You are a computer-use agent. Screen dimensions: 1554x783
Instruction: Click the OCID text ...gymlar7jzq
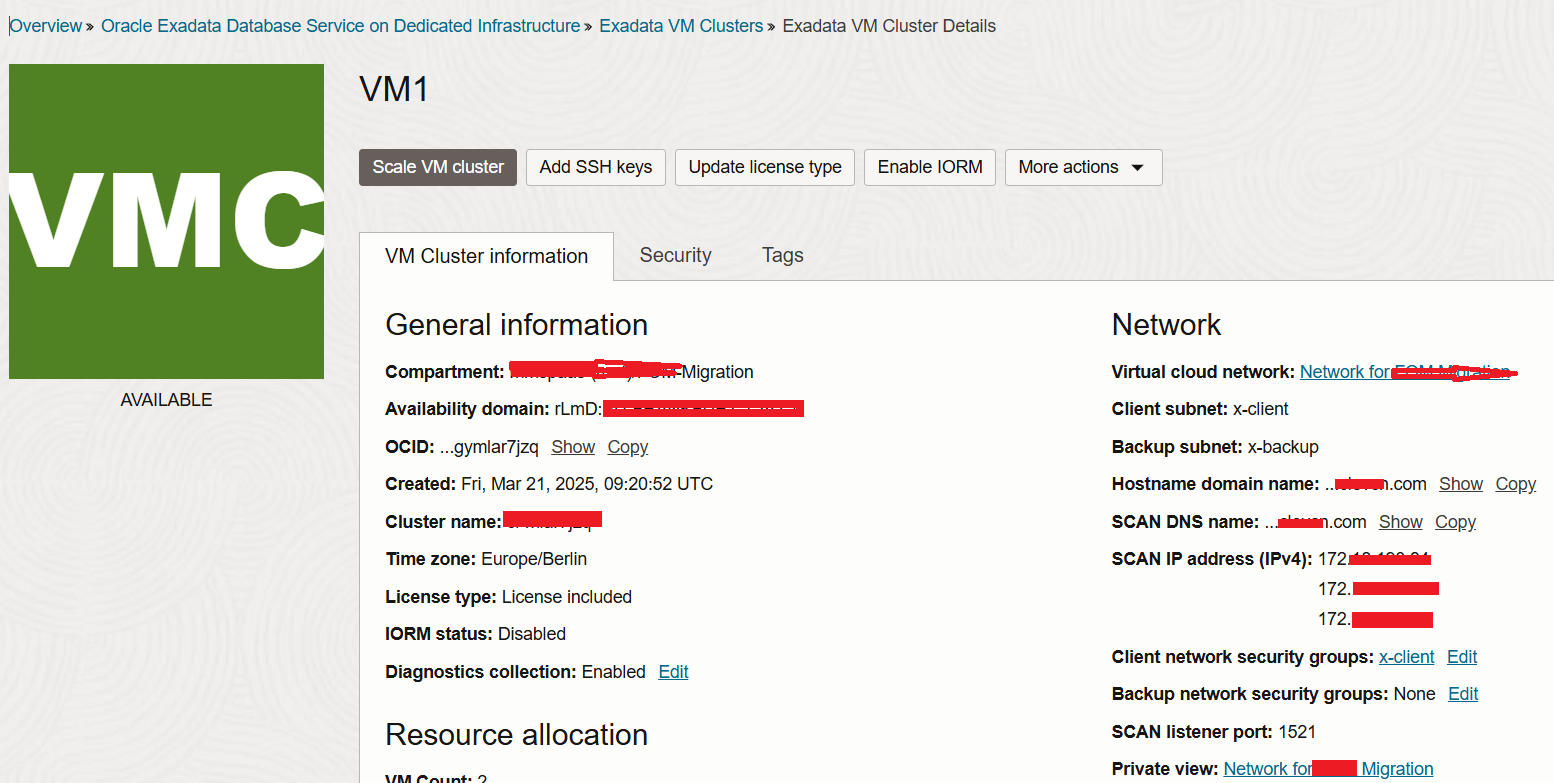(x=489, y=447)
